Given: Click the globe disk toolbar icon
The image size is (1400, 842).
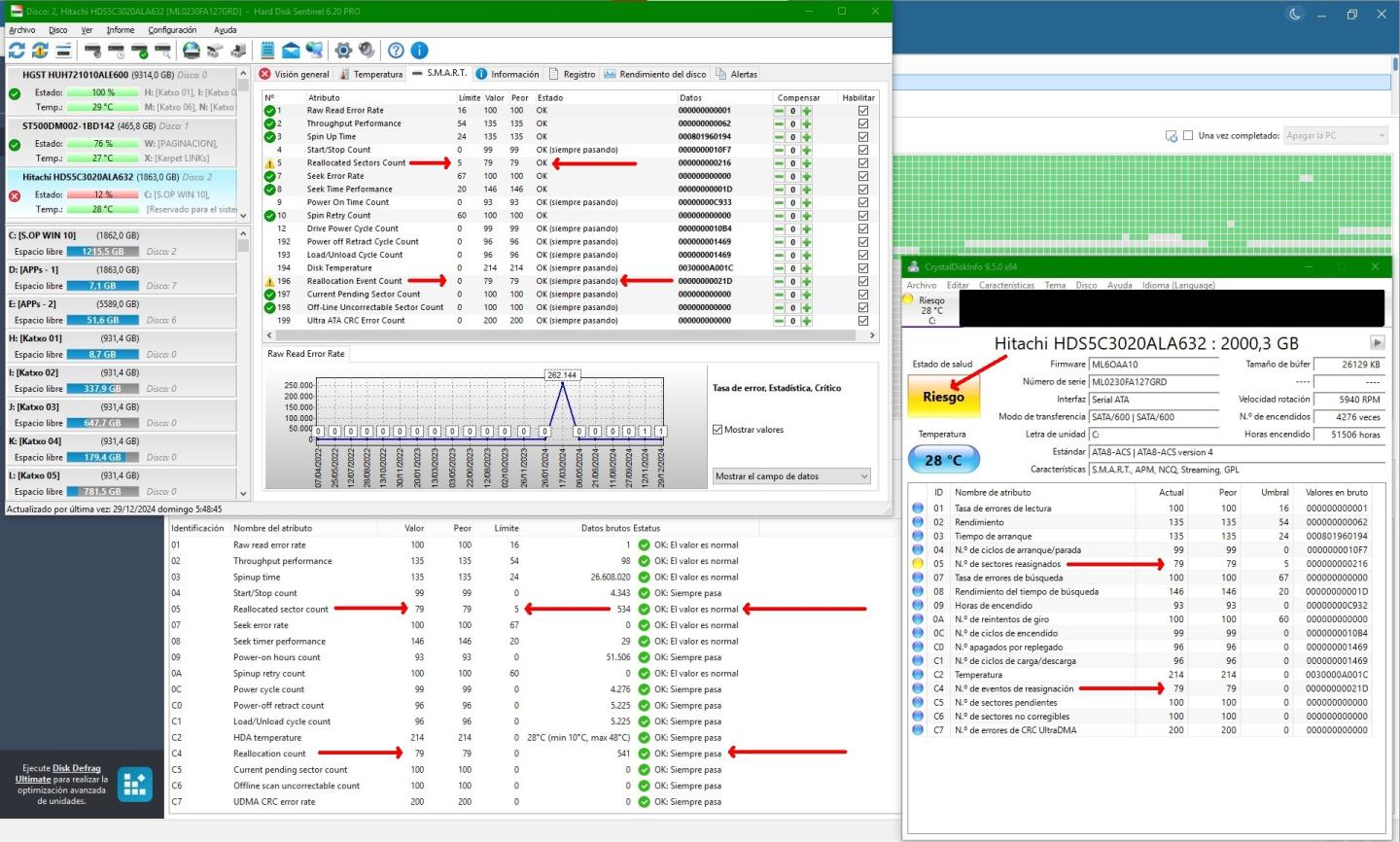Looking at the screenshot, I should 192,51.
